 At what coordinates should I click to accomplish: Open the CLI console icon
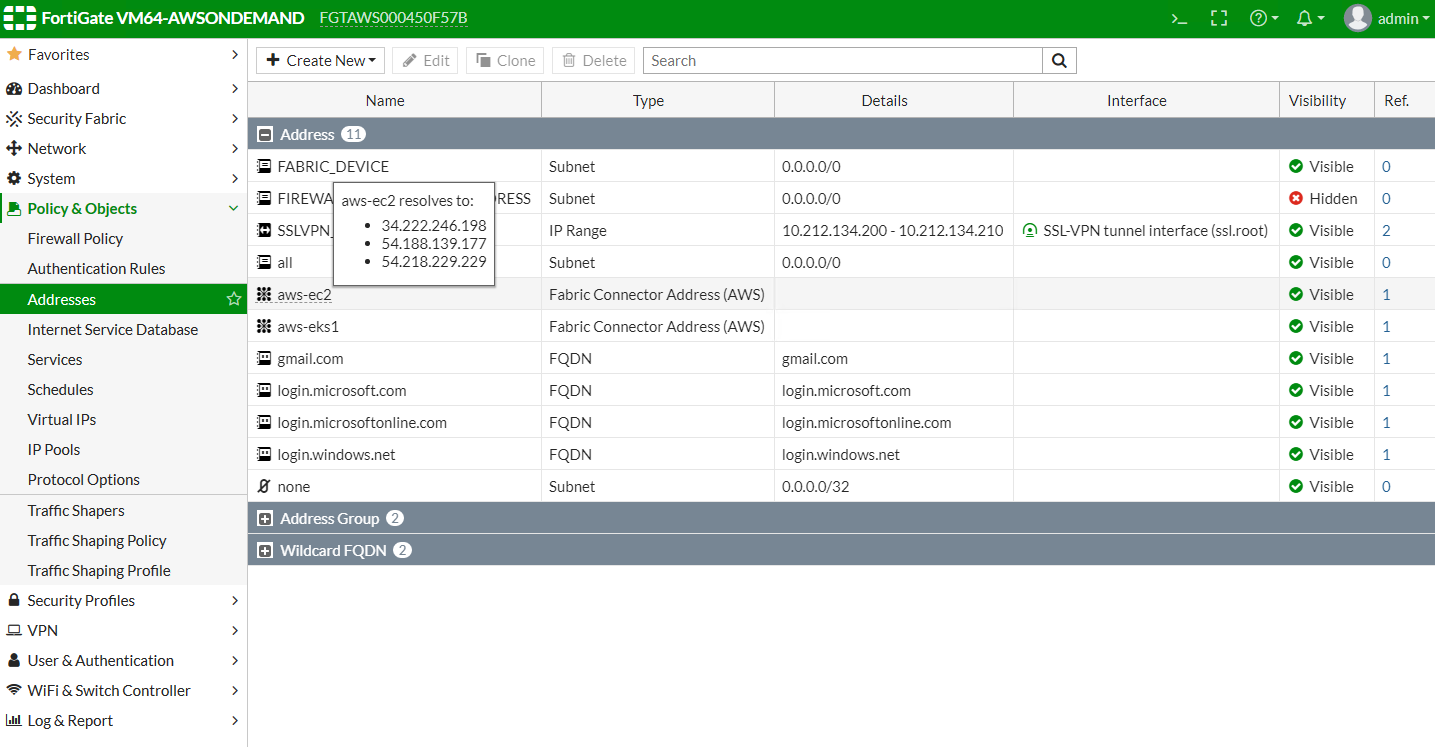(x=1180, y=18)
